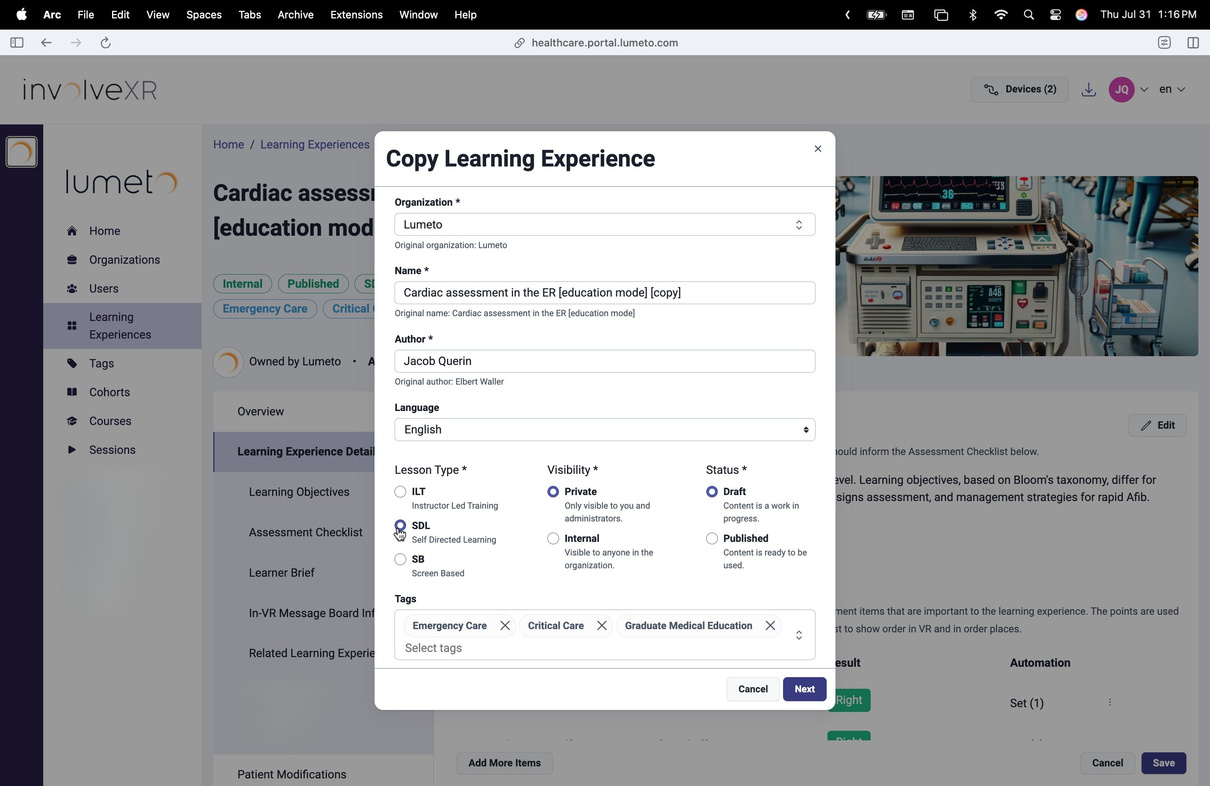Open the three-dot menu for Set (1)
Screen dimensions: 1210x786
1109,703
